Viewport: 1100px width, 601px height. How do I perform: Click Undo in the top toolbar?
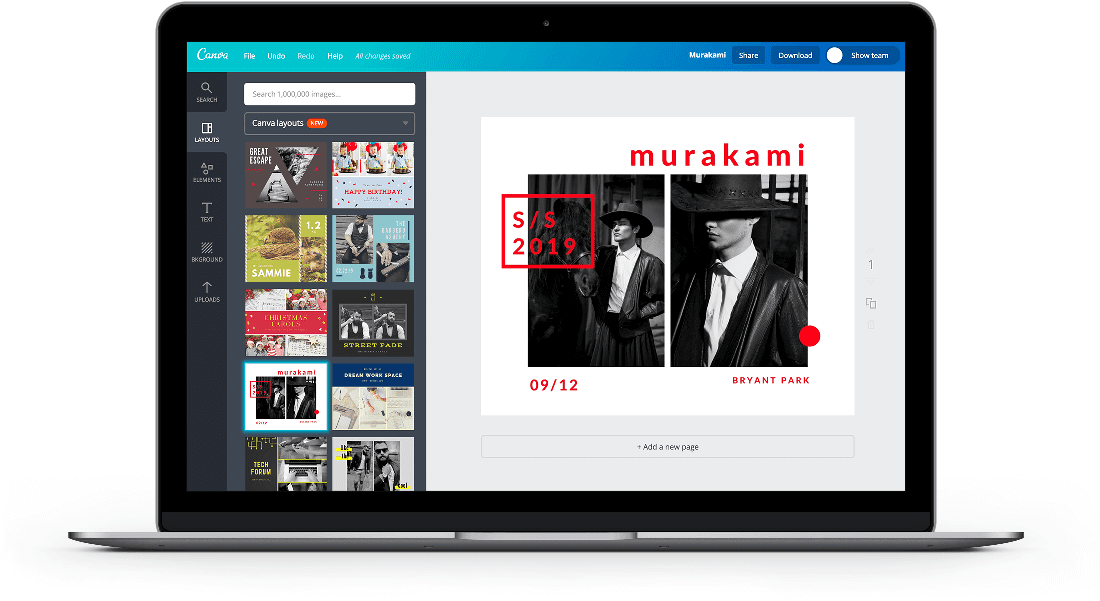click(276, 56)
